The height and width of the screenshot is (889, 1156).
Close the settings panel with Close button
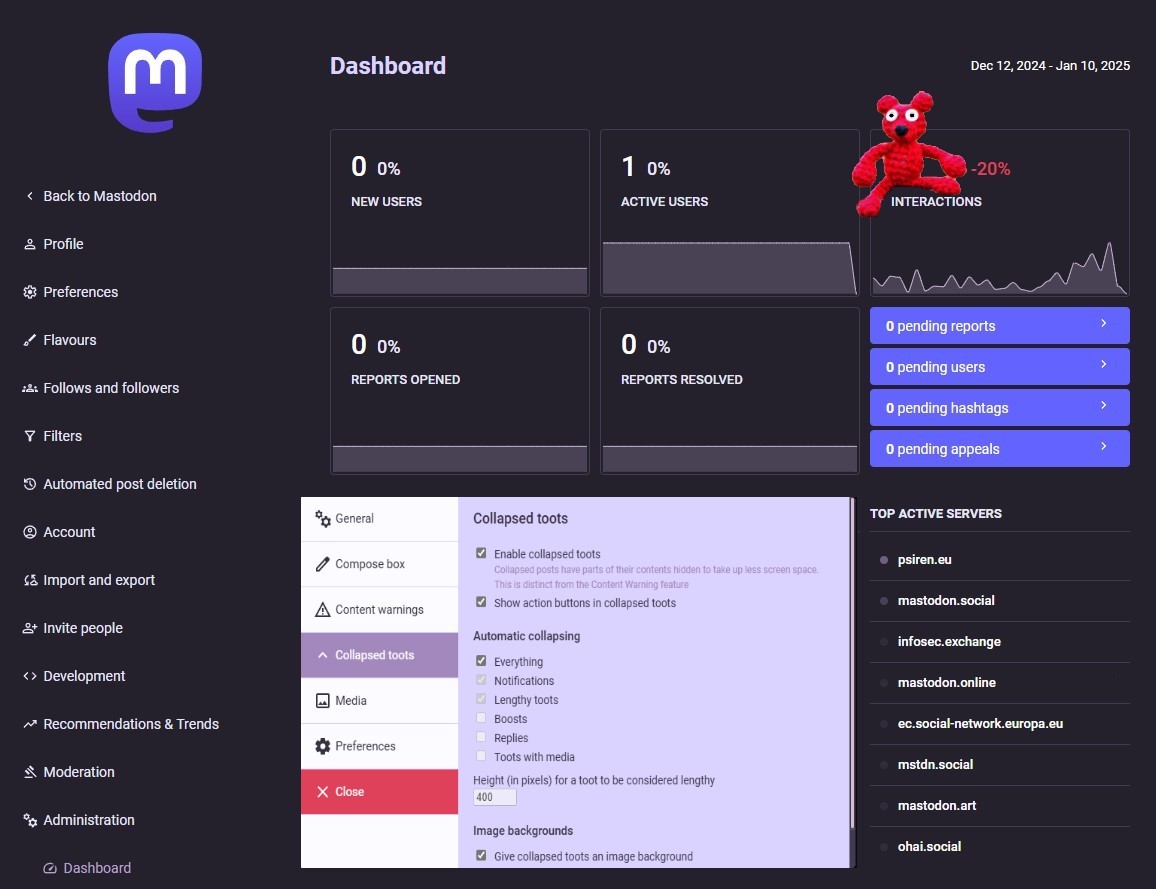pyautogui.click(x=380, y=792)
